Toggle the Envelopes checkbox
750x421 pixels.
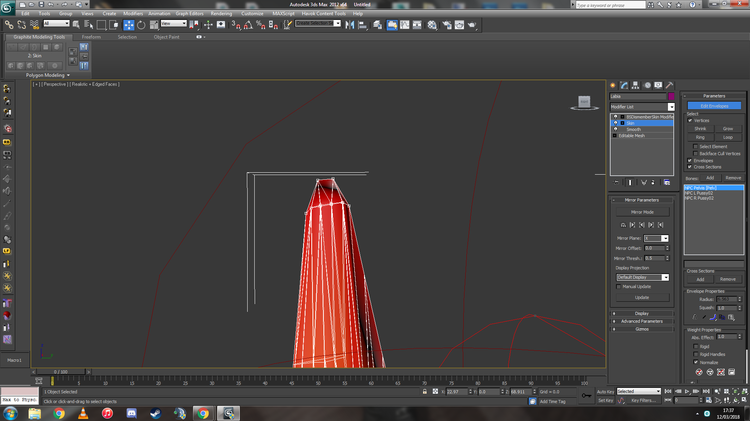click(x=690, y=160)
